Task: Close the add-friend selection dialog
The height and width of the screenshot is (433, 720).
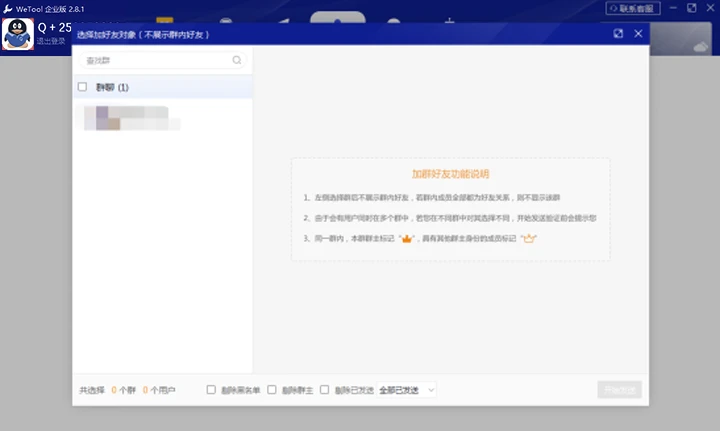Action: coord(638,34)
